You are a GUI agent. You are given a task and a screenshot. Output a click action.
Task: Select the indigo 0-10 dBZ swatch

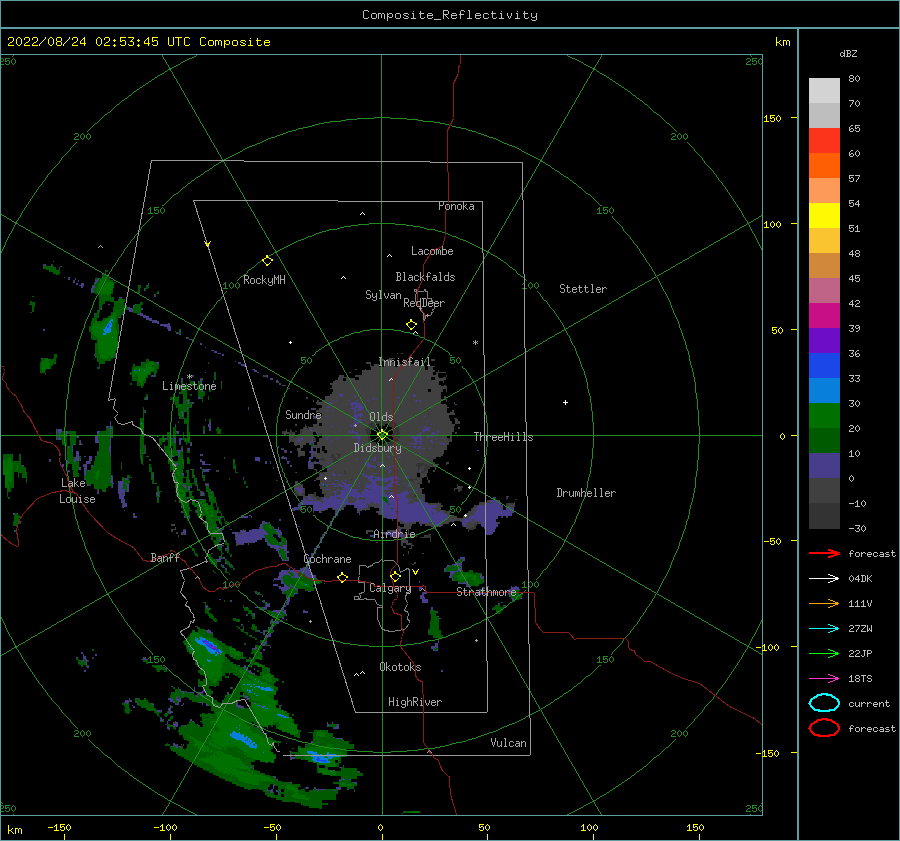[824, 466]
